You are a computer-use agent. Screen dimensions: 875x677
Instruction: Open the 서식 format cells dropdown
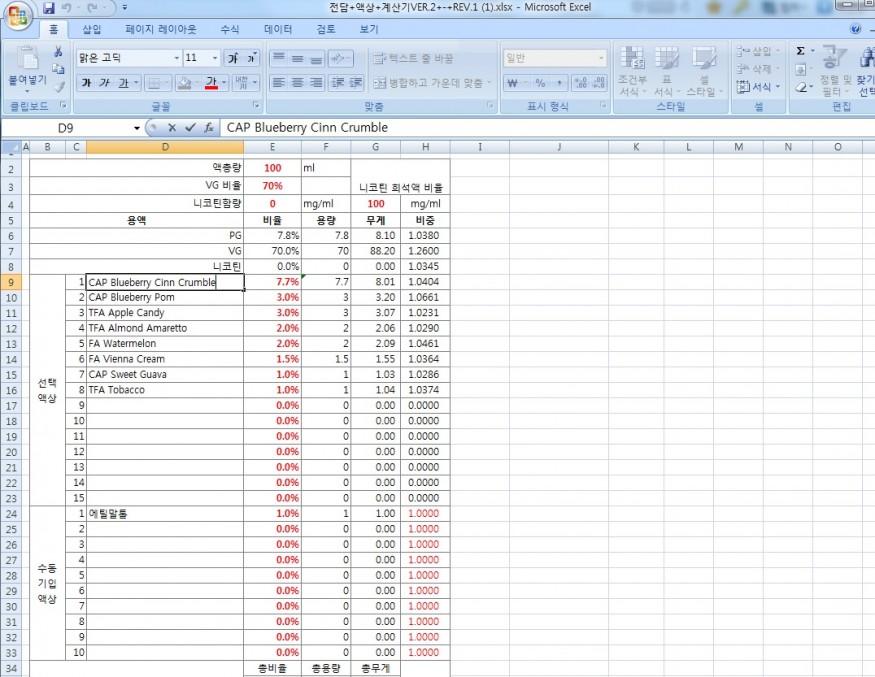[758, 87]
